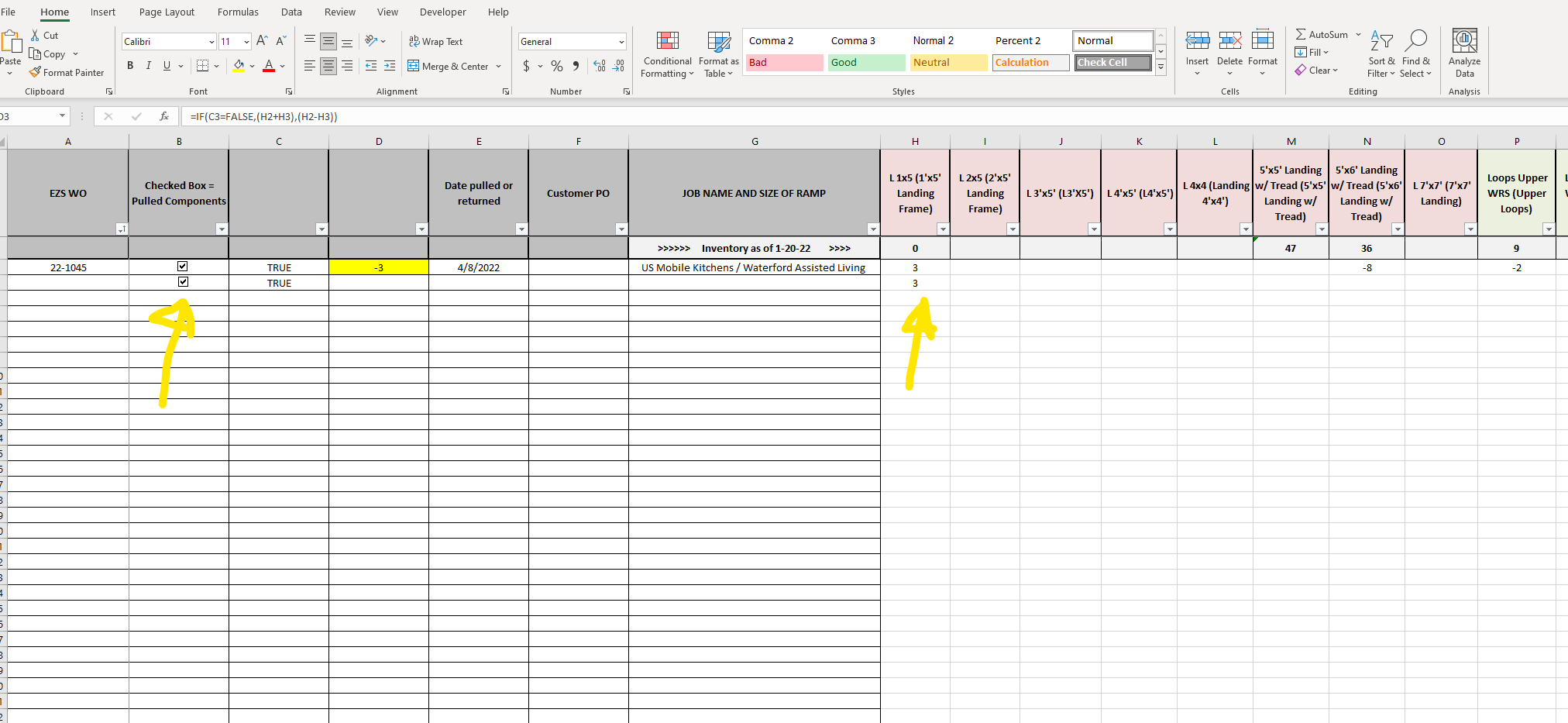The image size is (1568, 723).
Task: Uncheck the checkbox in row 22-1045
Action: (x=183, y=266)
